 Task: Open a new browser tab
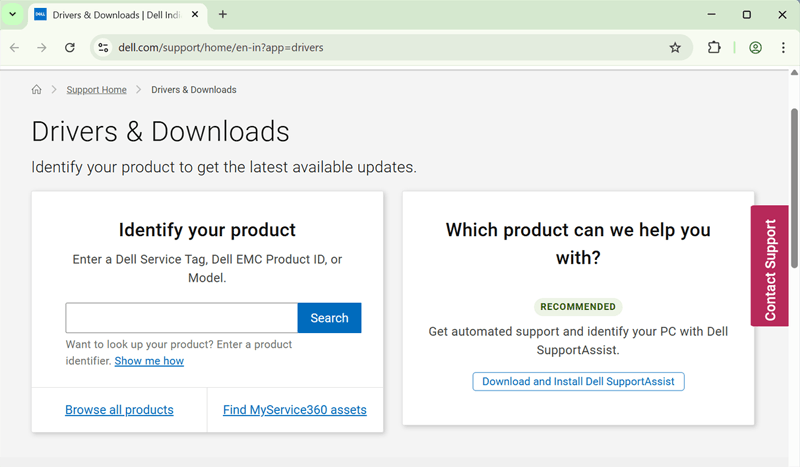(x=222, y=14)
